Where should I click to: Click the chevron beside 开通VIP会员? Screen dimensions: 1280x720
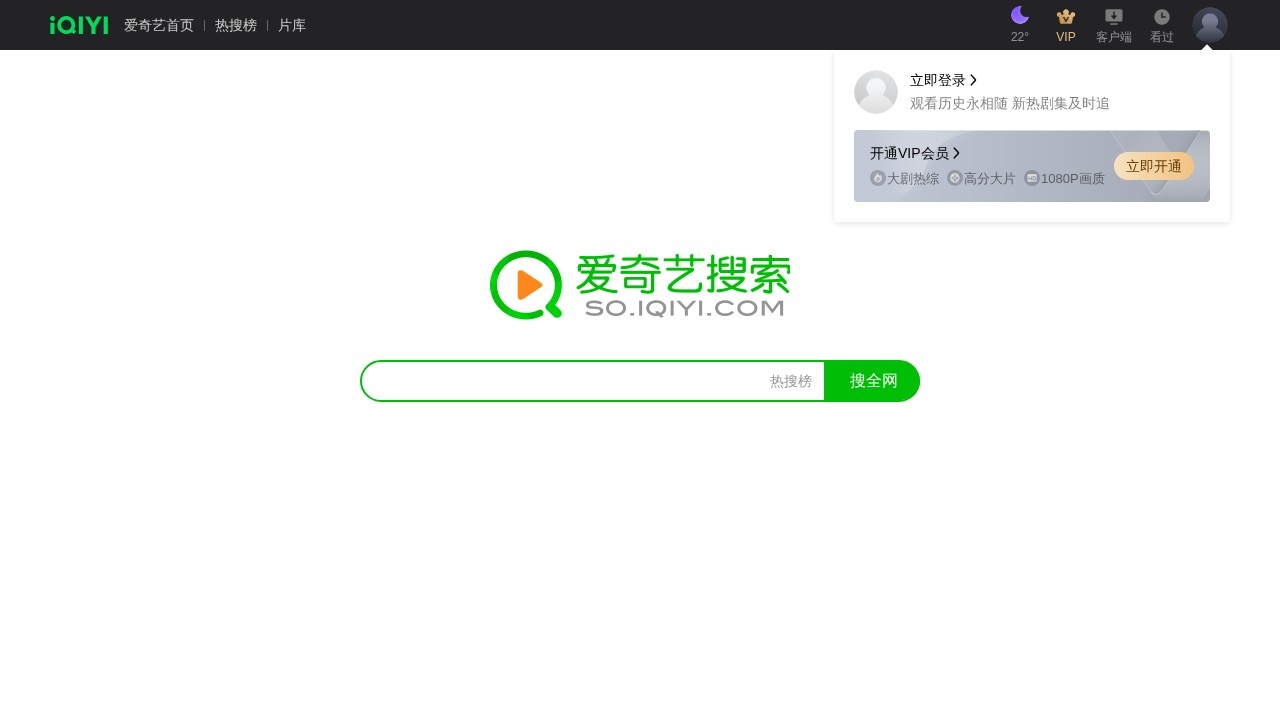(x=956, y=153)
